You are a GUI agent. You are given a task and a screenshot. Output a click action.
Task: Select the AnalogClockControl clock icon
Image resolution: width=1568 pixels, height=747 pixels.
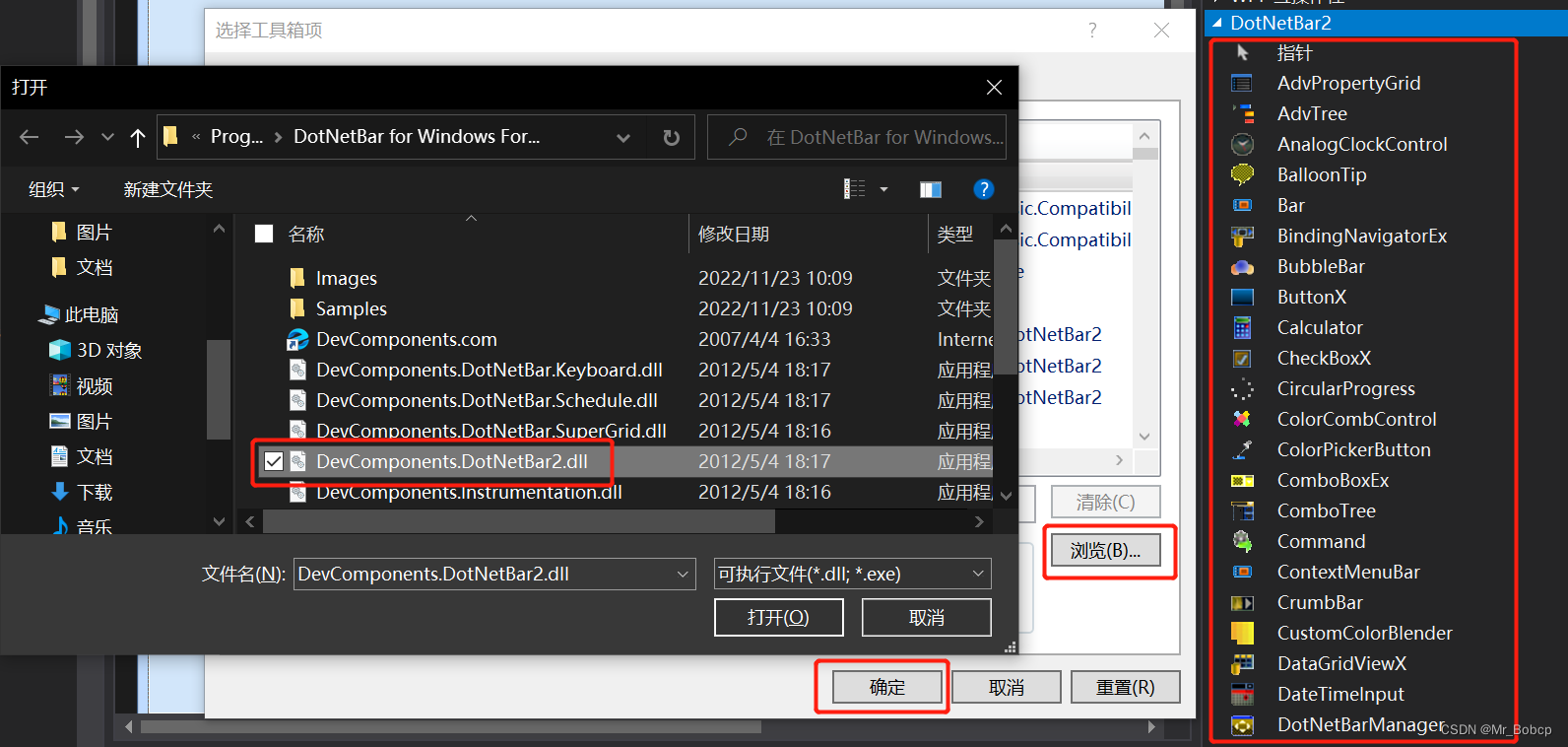coord(1242,145)
